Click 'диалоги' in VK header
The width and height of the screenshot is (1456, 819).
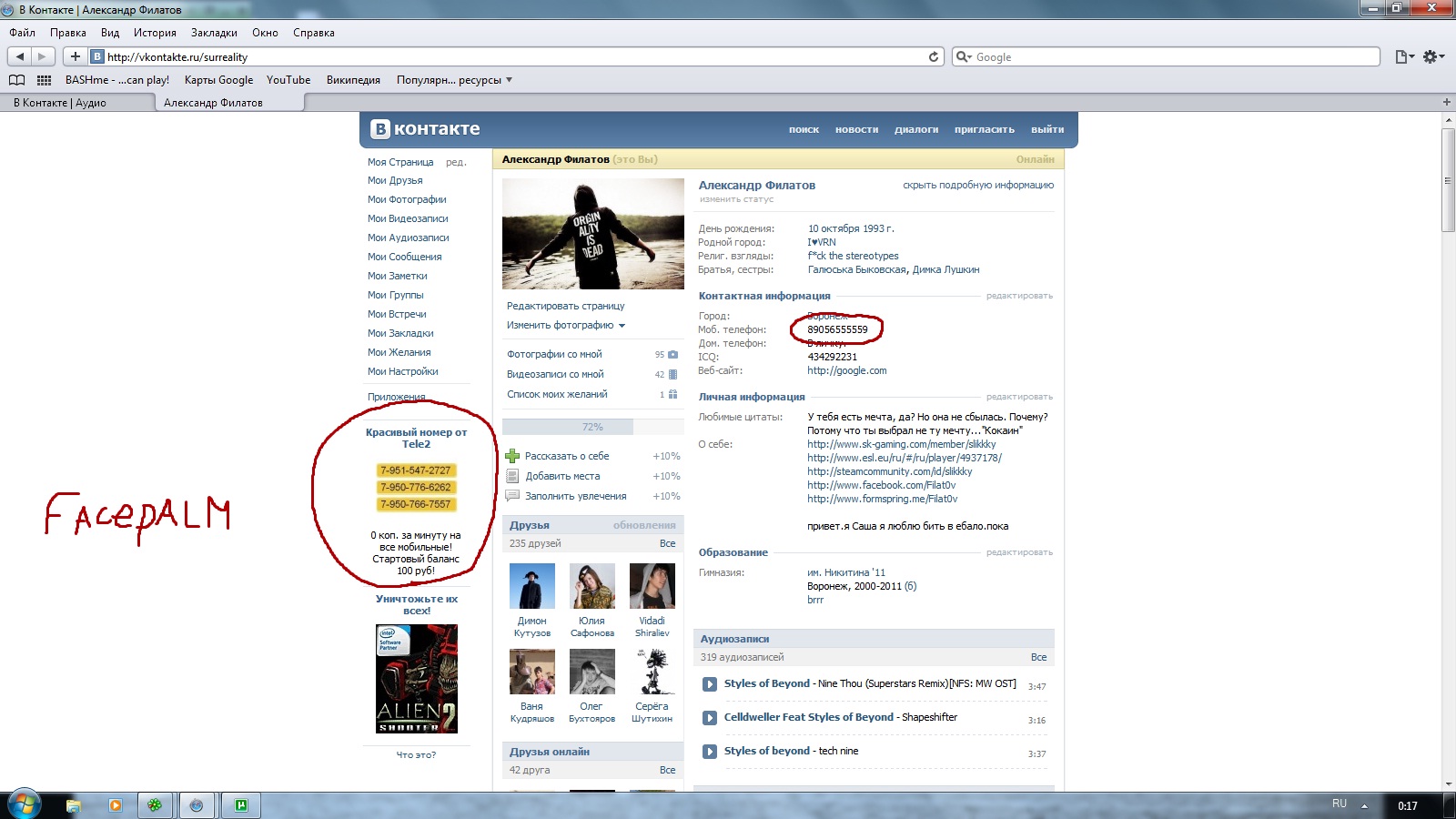click(916, 129)
